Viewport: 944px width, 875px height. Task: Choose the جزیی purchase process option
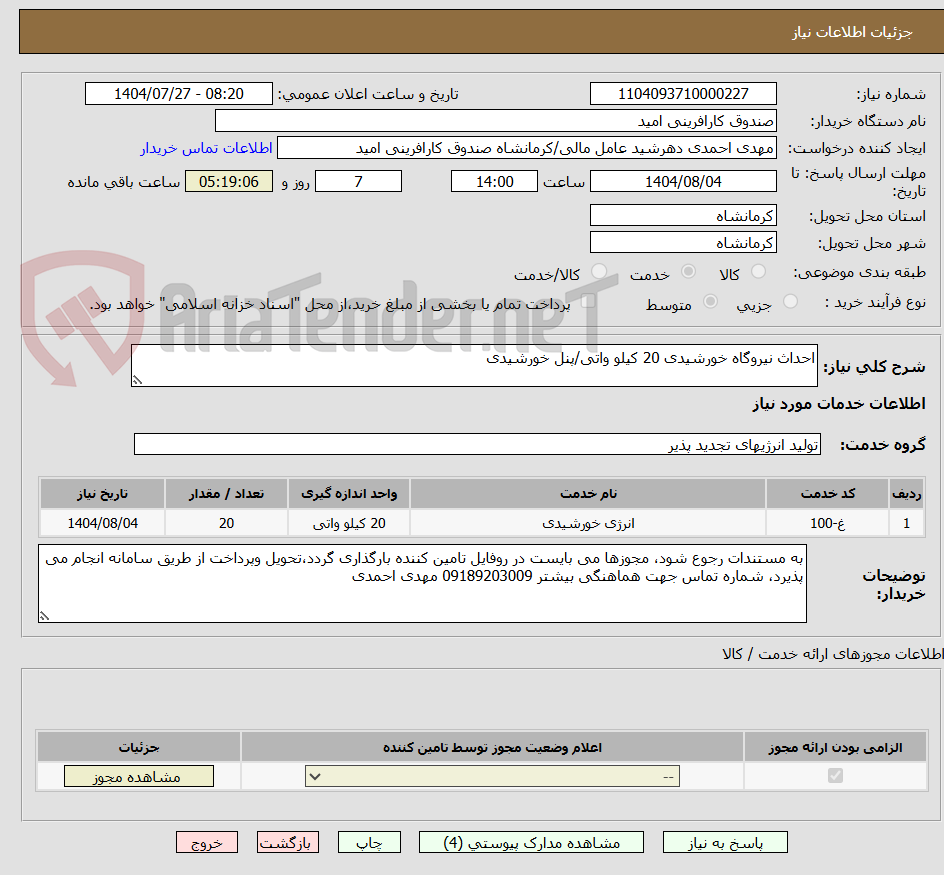pos(789,303)
